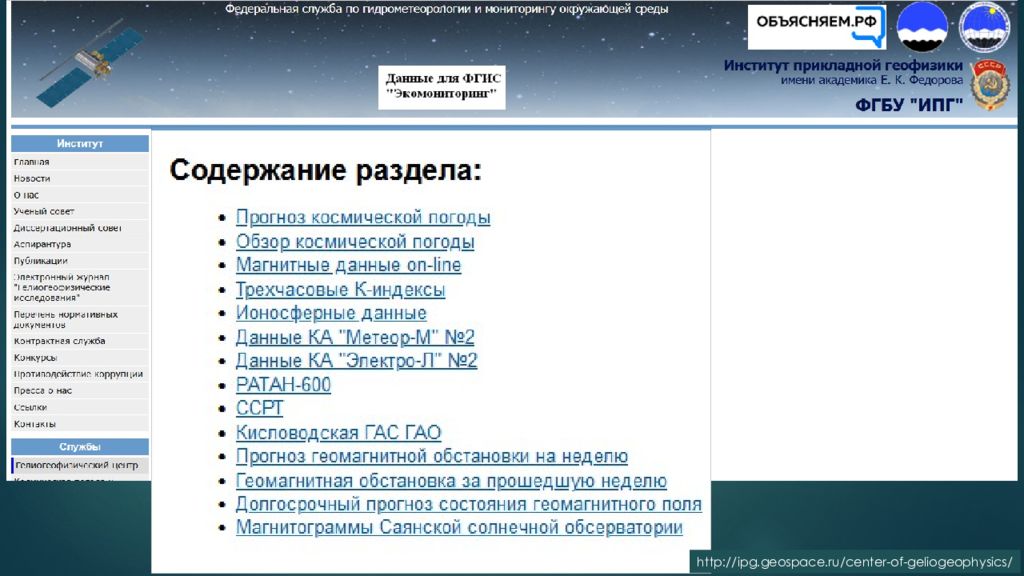The width and height of the screenshot is (1024, 576).
Task: Open Трехчасовые К-индексы link
Action: [x=340, y=289]
